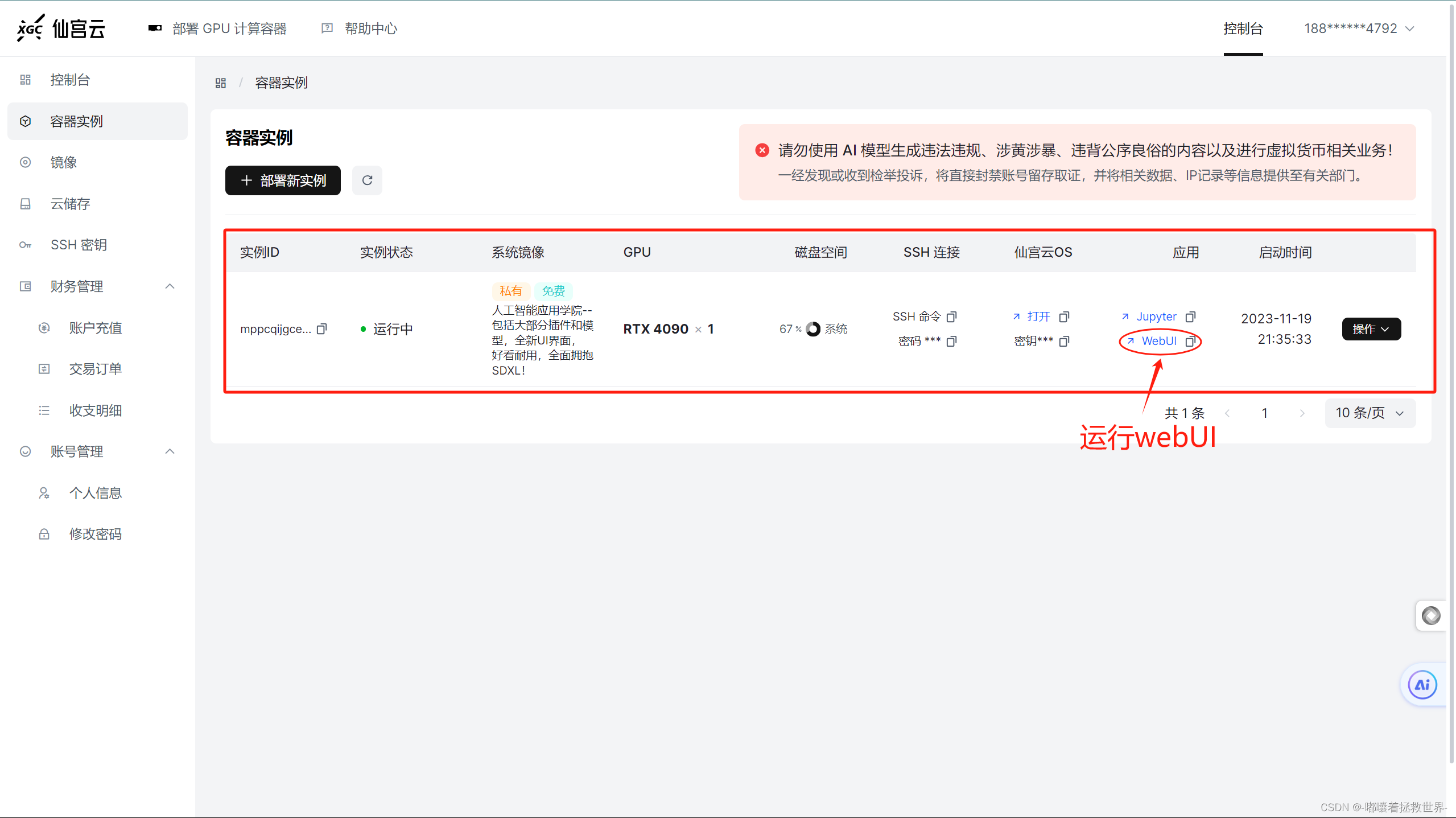Screen dimensions: 1456x818
Task: Open the 10 条/页 page size dropdown
Action: coord(1370,413)
